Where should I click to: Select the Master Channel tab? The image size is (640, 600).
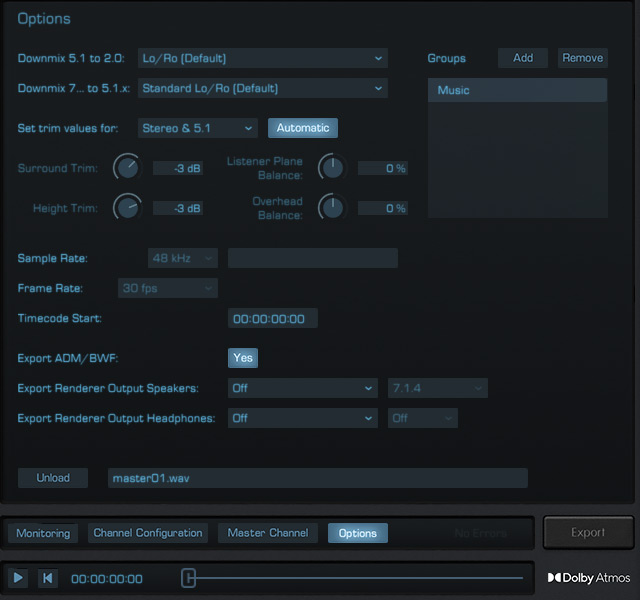point(268,533)
